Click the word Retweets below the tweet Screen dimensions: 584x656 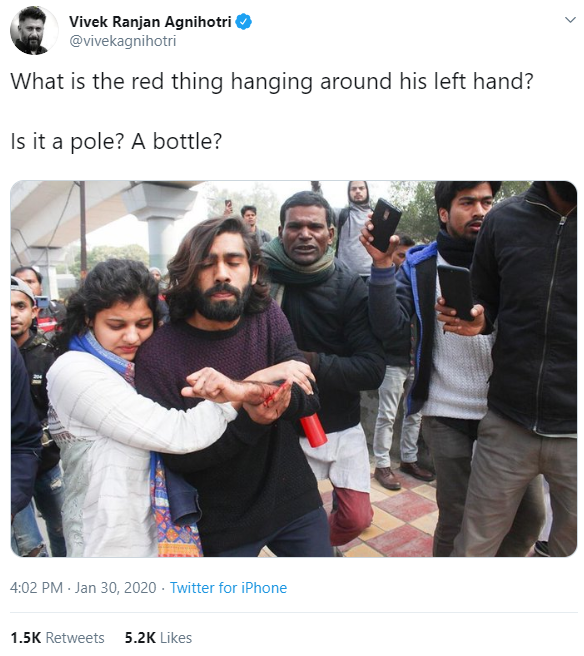click(75, 638)
